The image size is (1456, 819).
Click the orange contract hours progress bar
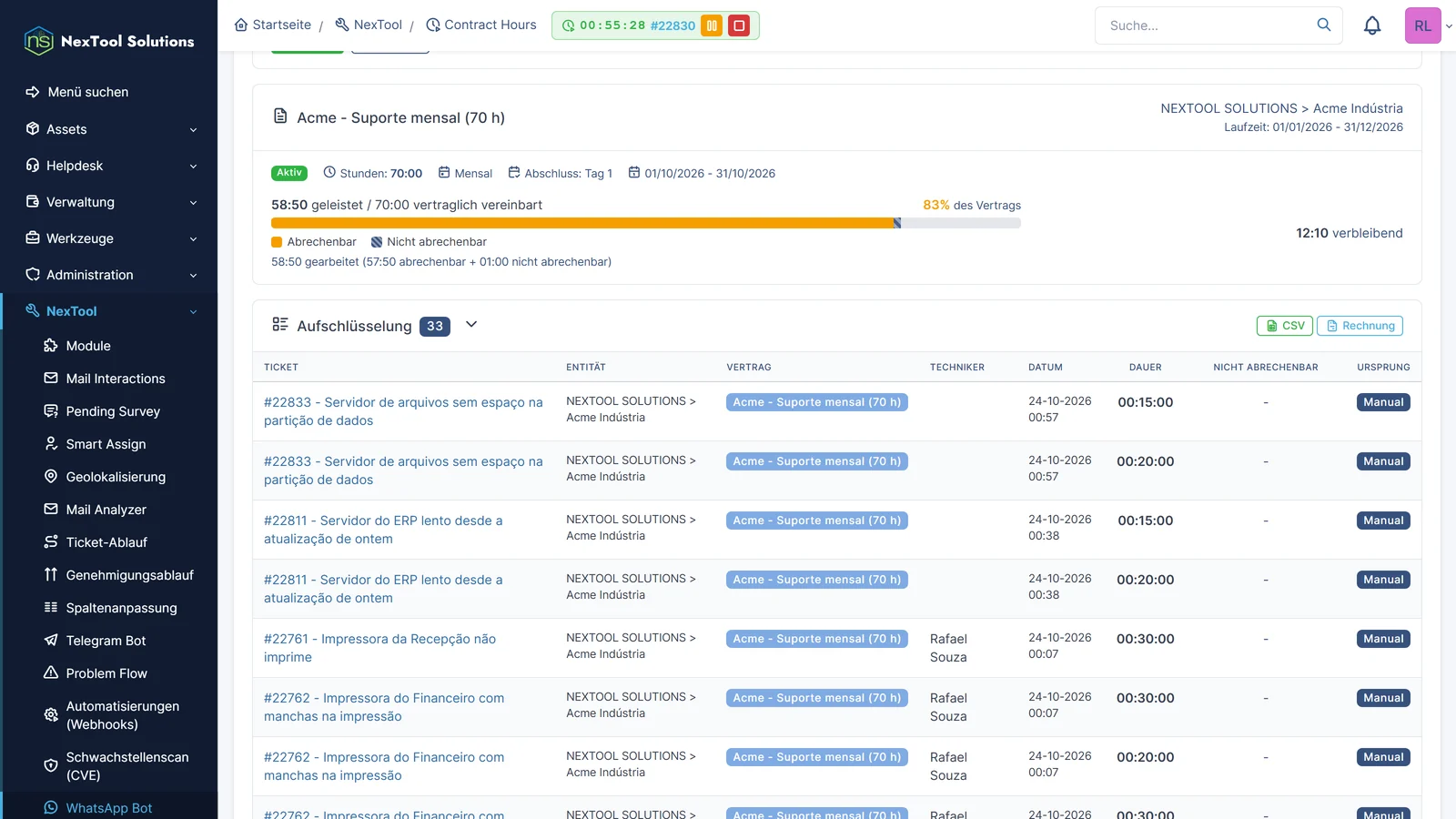tap(582, 223)
